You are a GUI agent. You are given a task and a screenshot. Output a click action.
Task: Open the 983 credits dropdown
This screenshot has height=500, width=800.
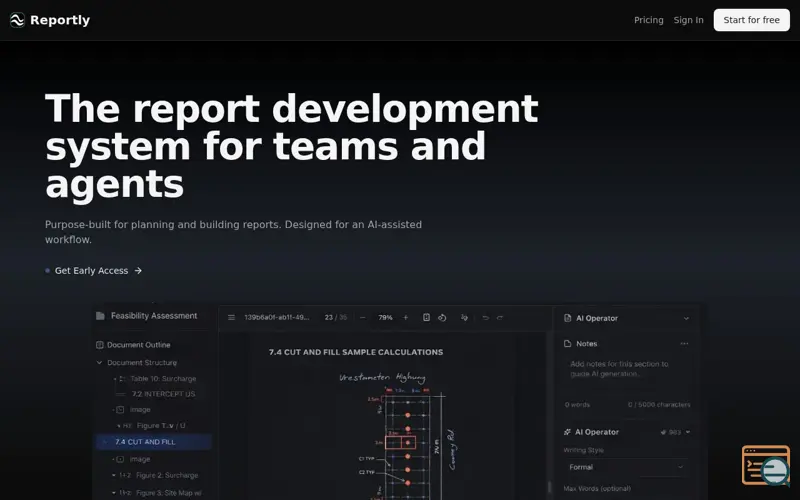tap(676, 432)
